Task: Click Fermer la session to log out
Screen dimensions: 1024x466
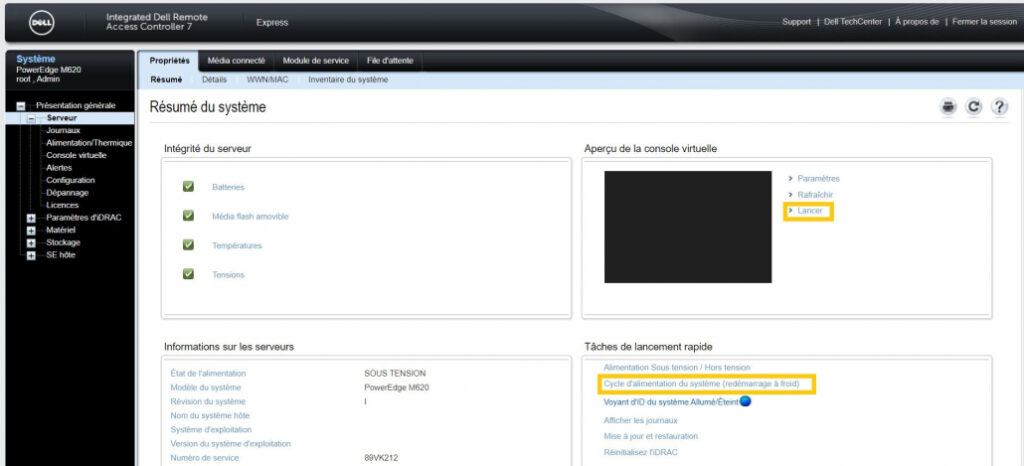Action: 984,22
